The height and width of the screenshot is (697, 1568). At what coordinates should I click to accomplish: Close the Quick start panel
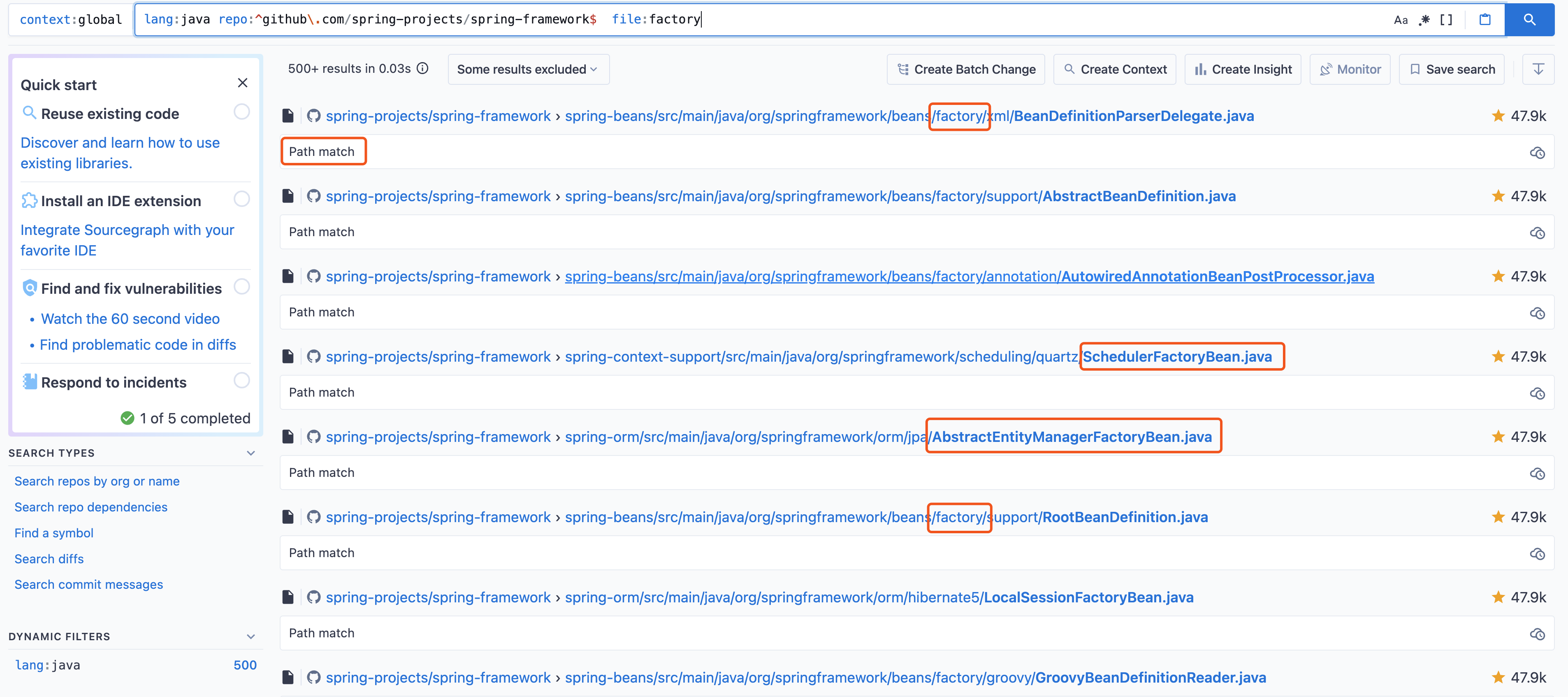(x=242, y=83)
